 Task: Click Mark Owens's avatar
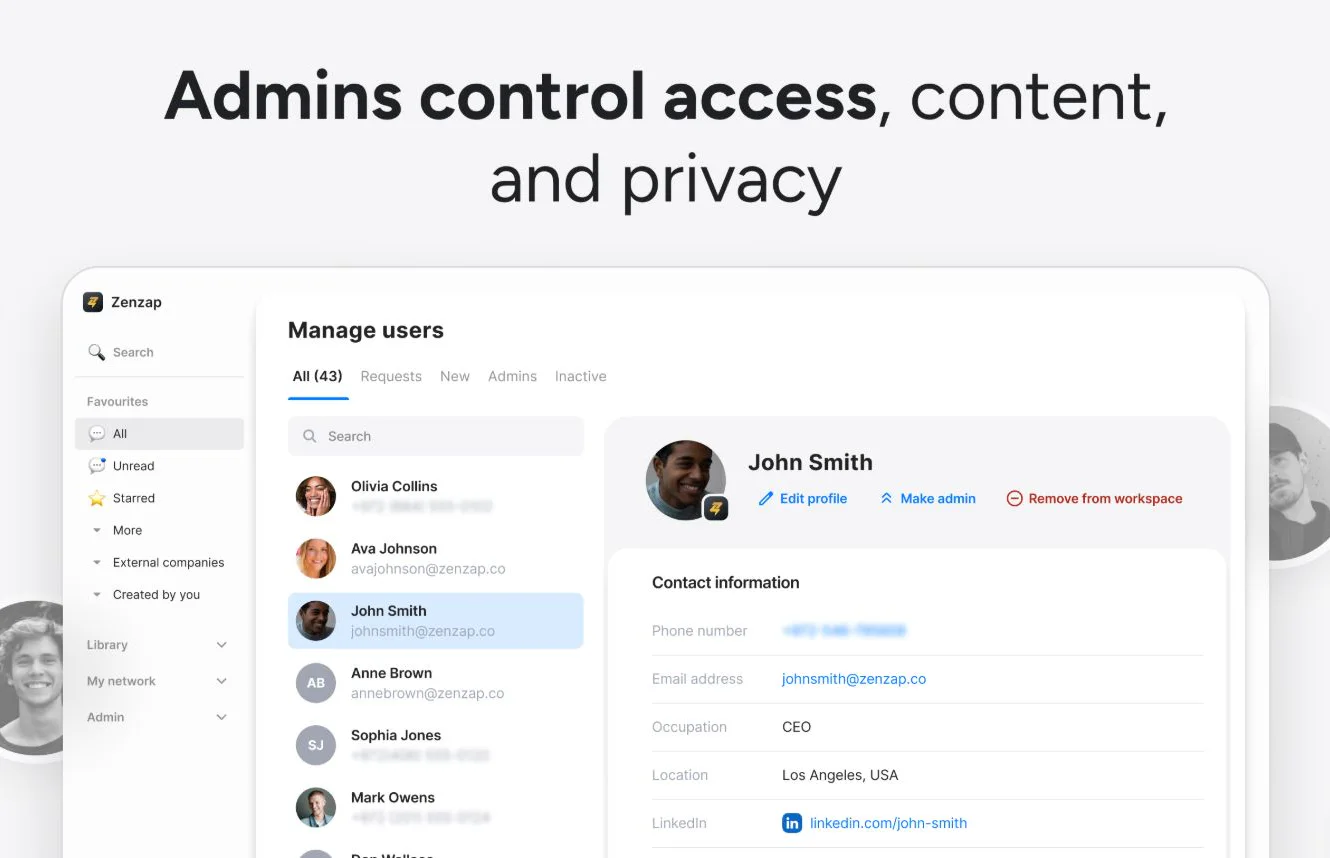pos(316,807)
